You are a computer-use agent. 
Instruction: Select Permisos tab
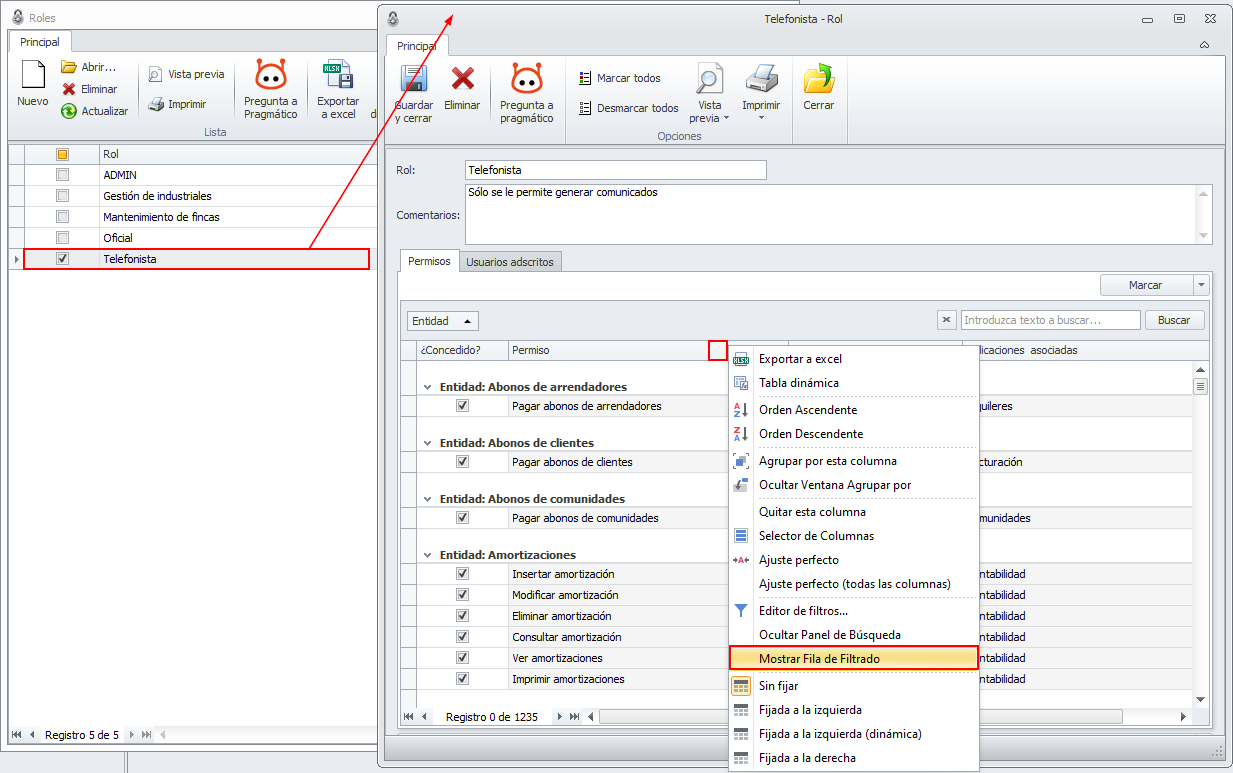pyautogui.click(x=429, y=261)
